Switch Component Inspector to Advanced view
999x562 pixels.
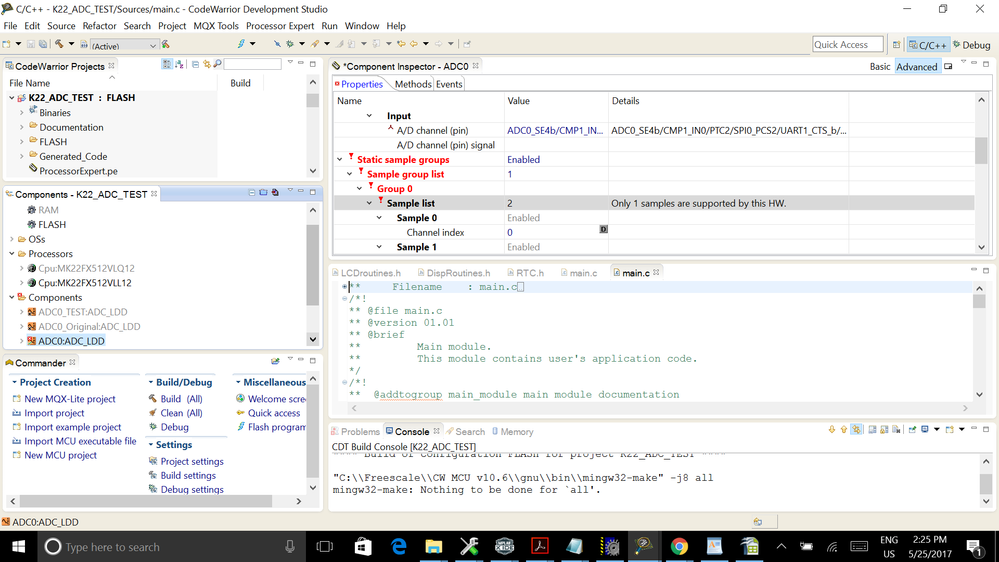[x=916, y=67]
